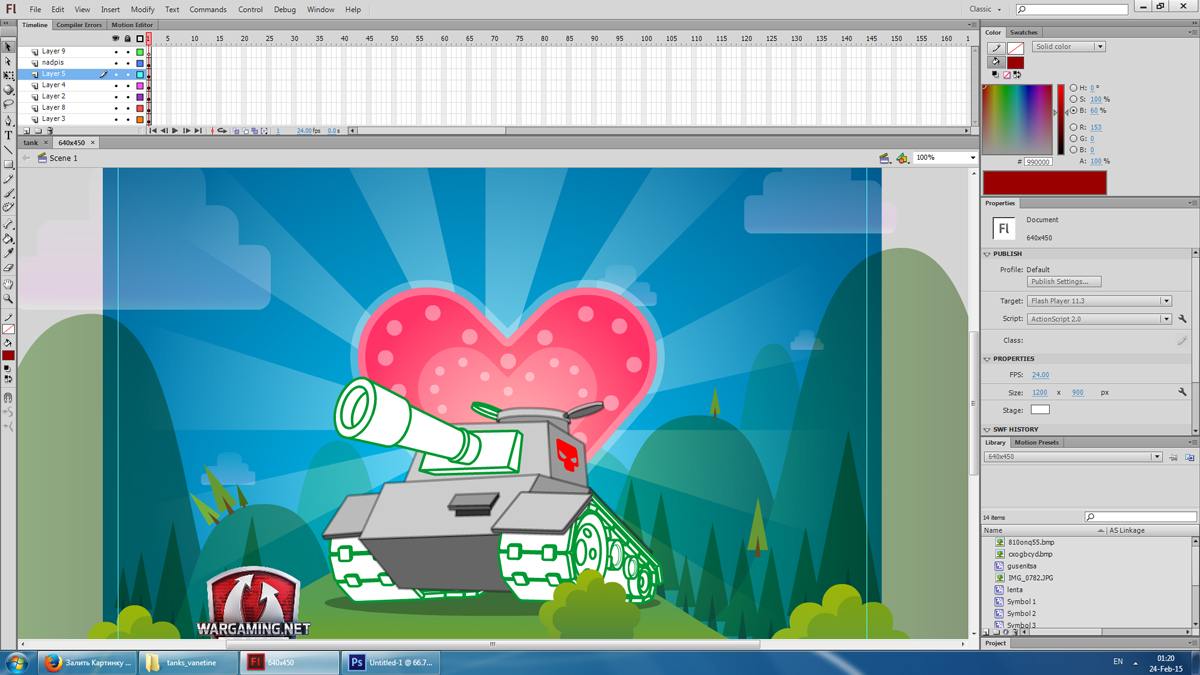
Task: Click the Edit Scene icon above stage
Action: (x=884, y=158)
